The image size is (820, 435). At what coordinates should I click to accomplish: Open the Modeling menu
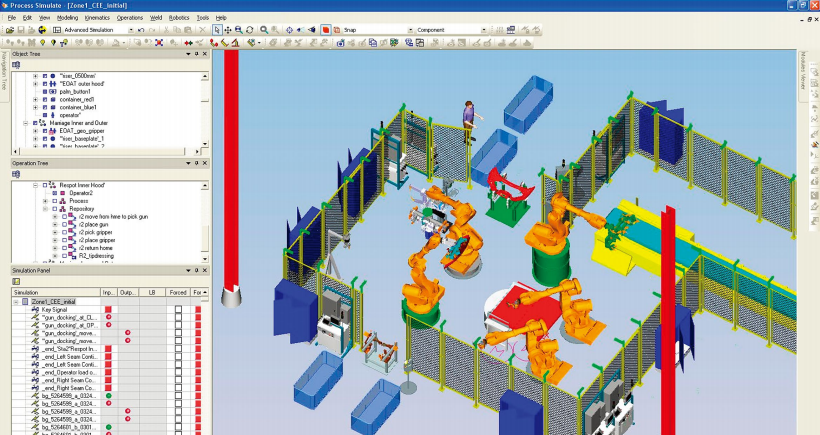(67, 18)
